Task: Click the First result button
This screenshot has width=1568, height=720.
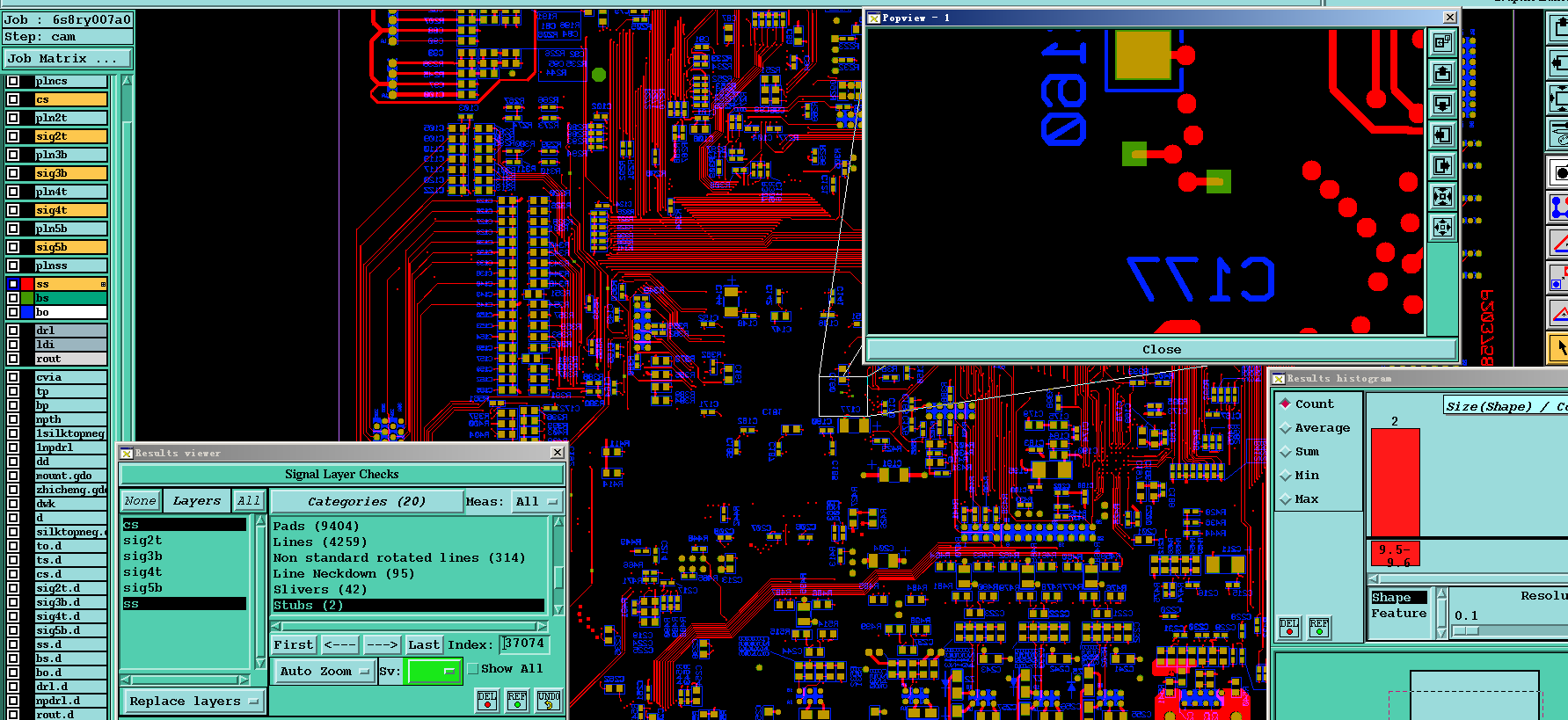Action: pos(294,644)
